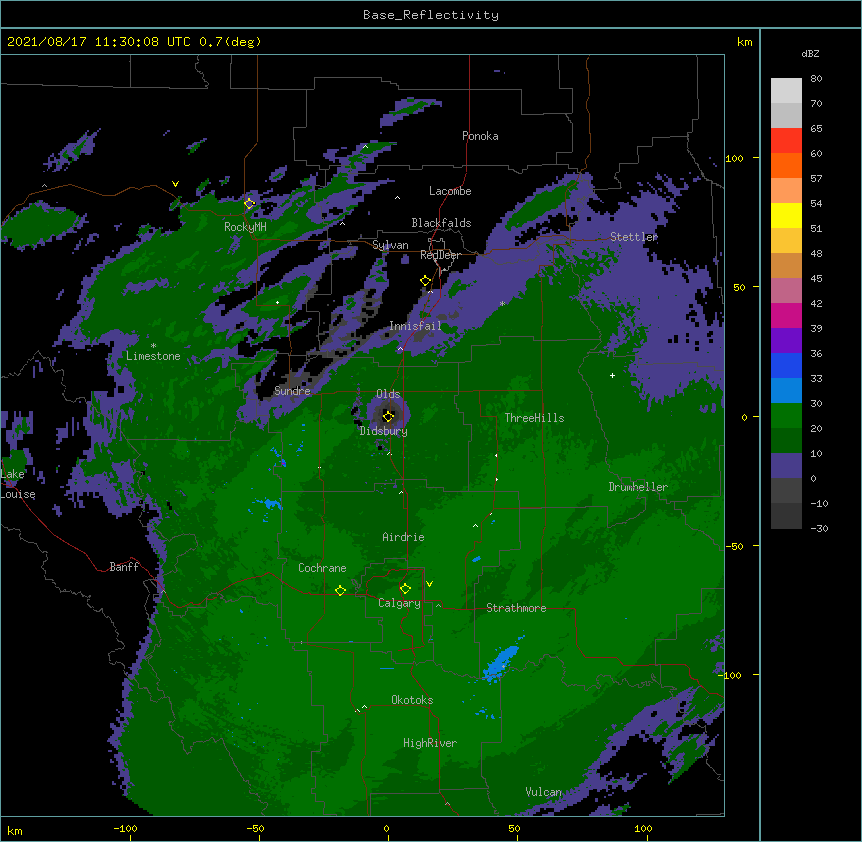The image size is (862, 842).
Task: Click the 0.7(deg) elevation angle text
Action: click(230, 42)
